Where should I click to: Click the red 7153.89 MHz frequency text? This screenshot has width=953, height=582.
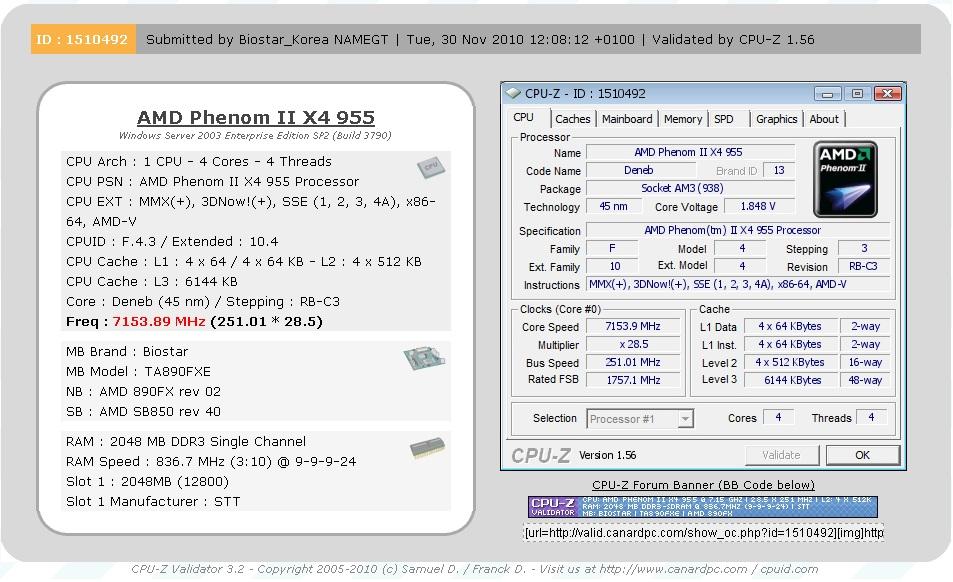[159, 321]
